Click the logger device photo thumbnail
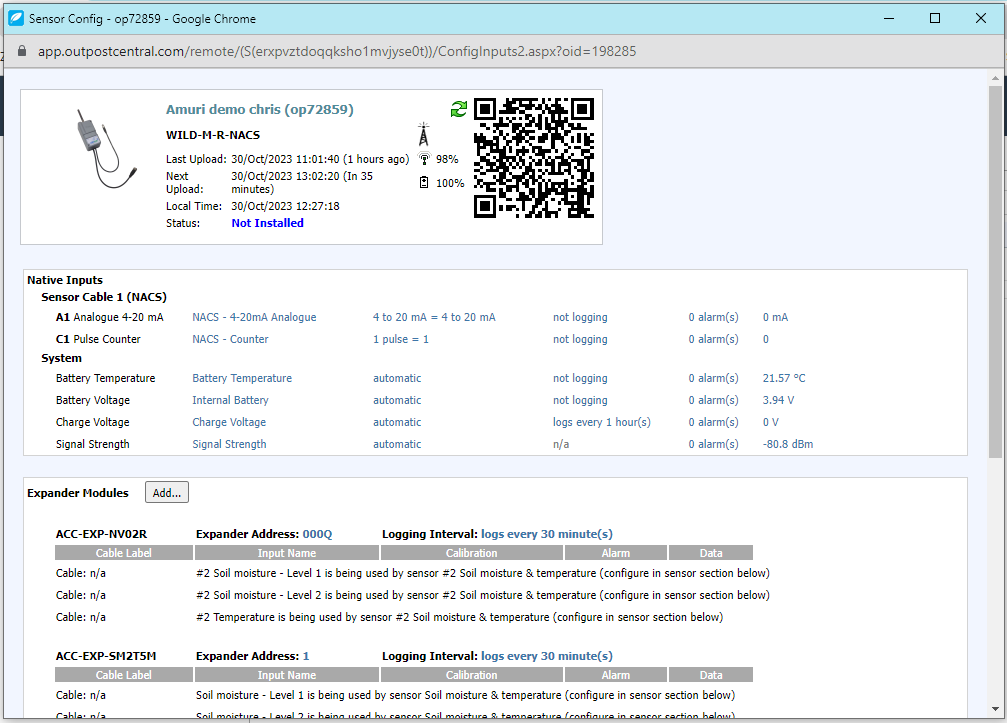Viewport: 1007px width, 723px height. 100,150
